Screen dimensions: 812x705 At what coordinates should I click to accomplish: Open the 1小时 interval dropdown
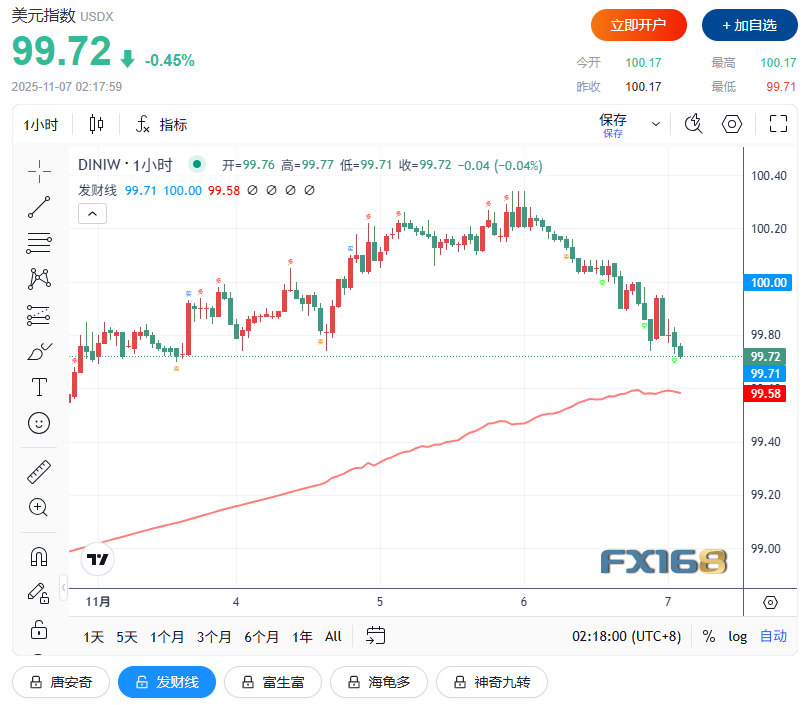(41, 125)
